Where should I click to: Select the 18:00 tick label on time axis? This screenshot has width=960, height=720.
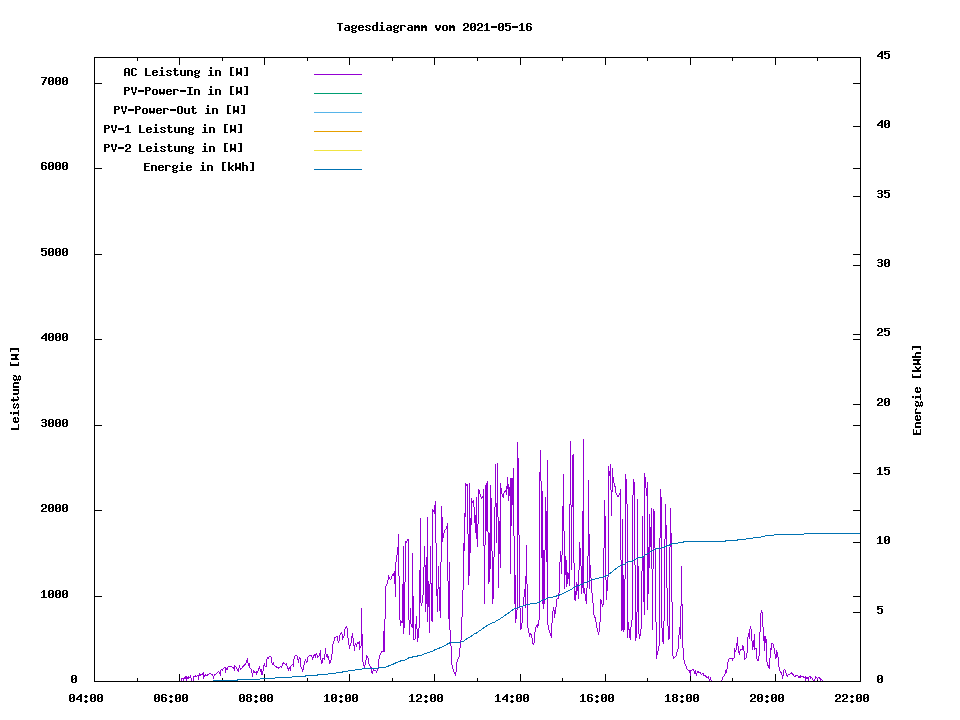[682, 698]
